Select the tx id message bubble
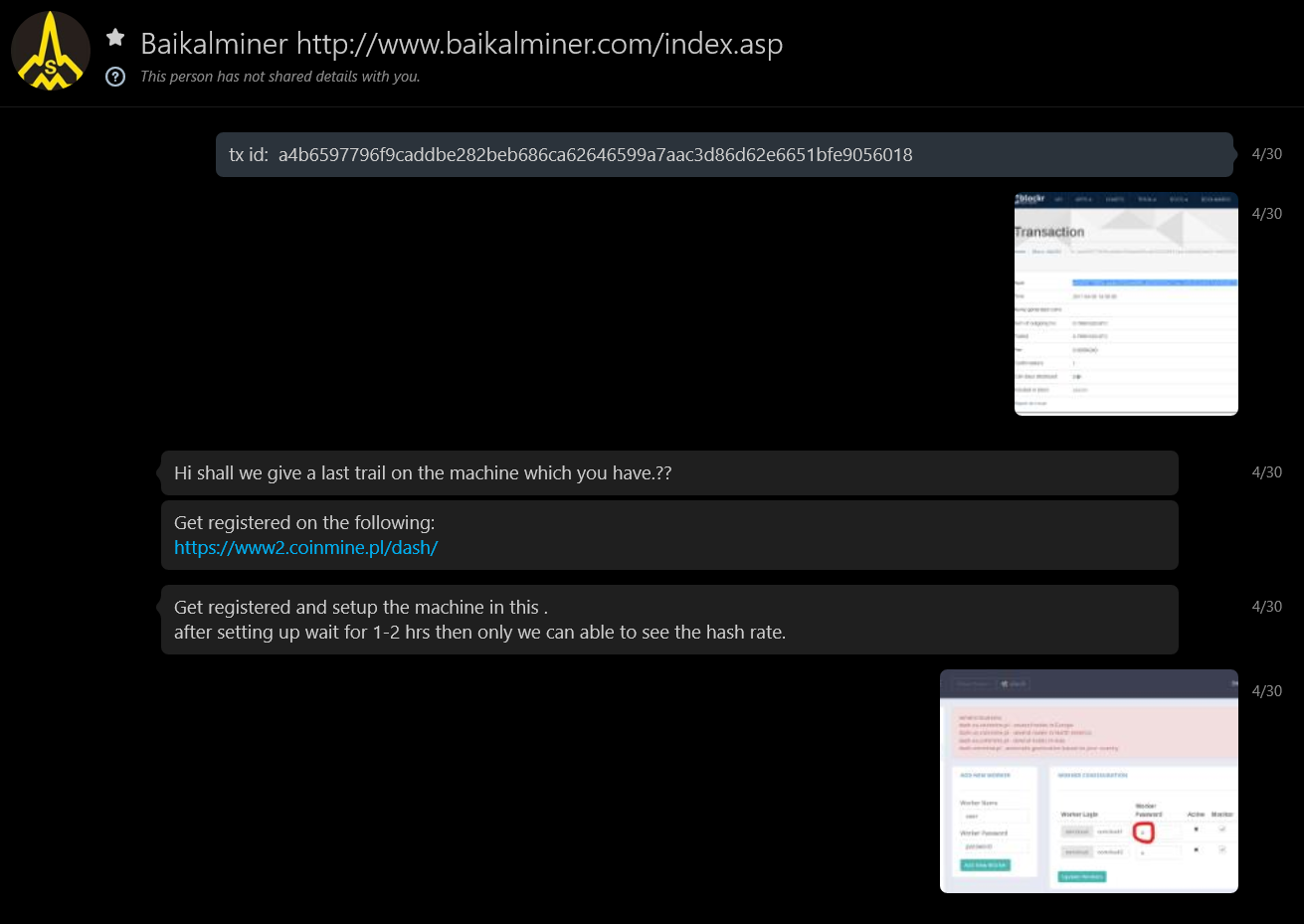1304x924 pixels. pyautogui.click(x=724, y=154)
